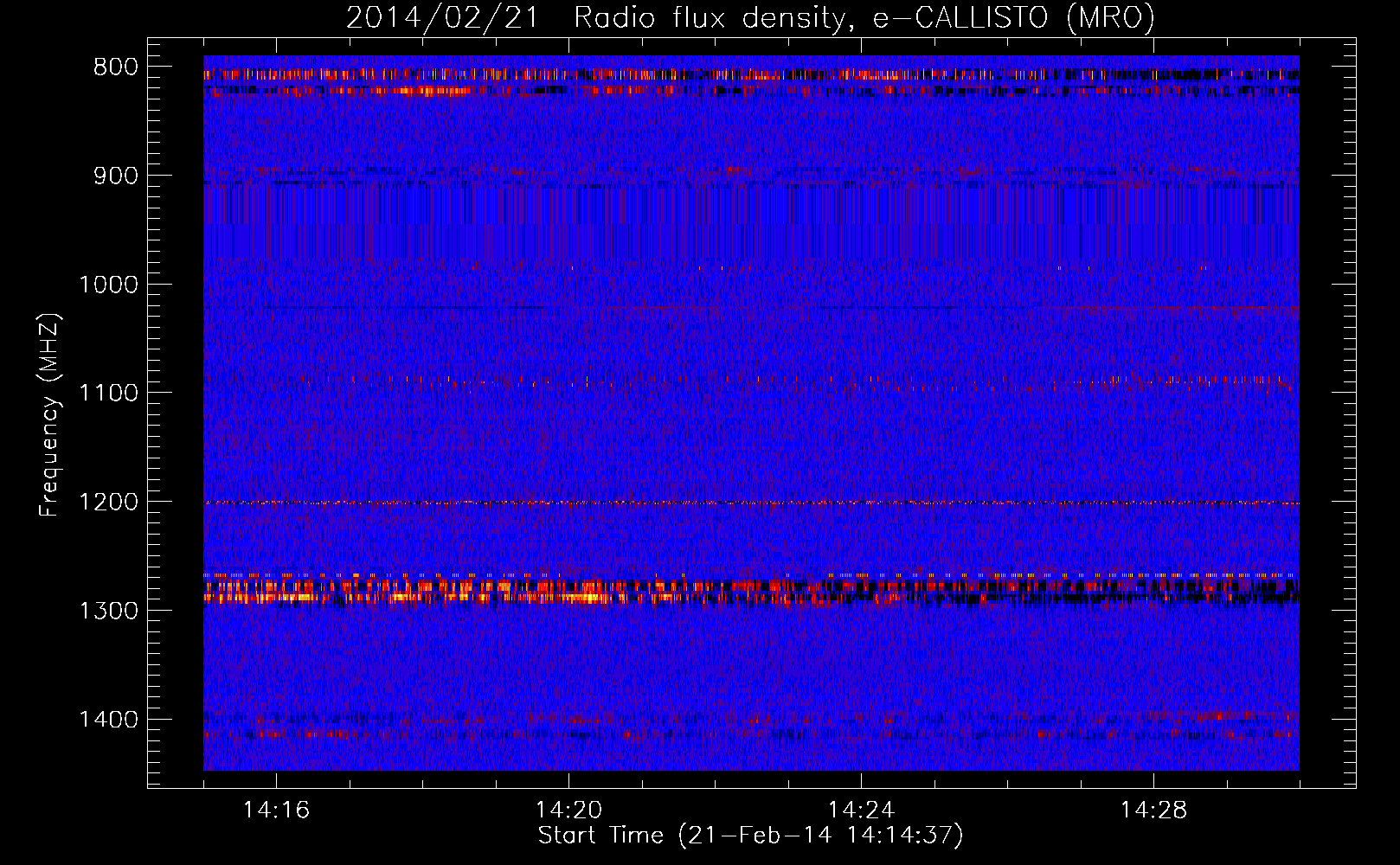Click the 1200 frequency tick label
The width and height of the screenshot is (1400, 865).
tap(108, 503)
